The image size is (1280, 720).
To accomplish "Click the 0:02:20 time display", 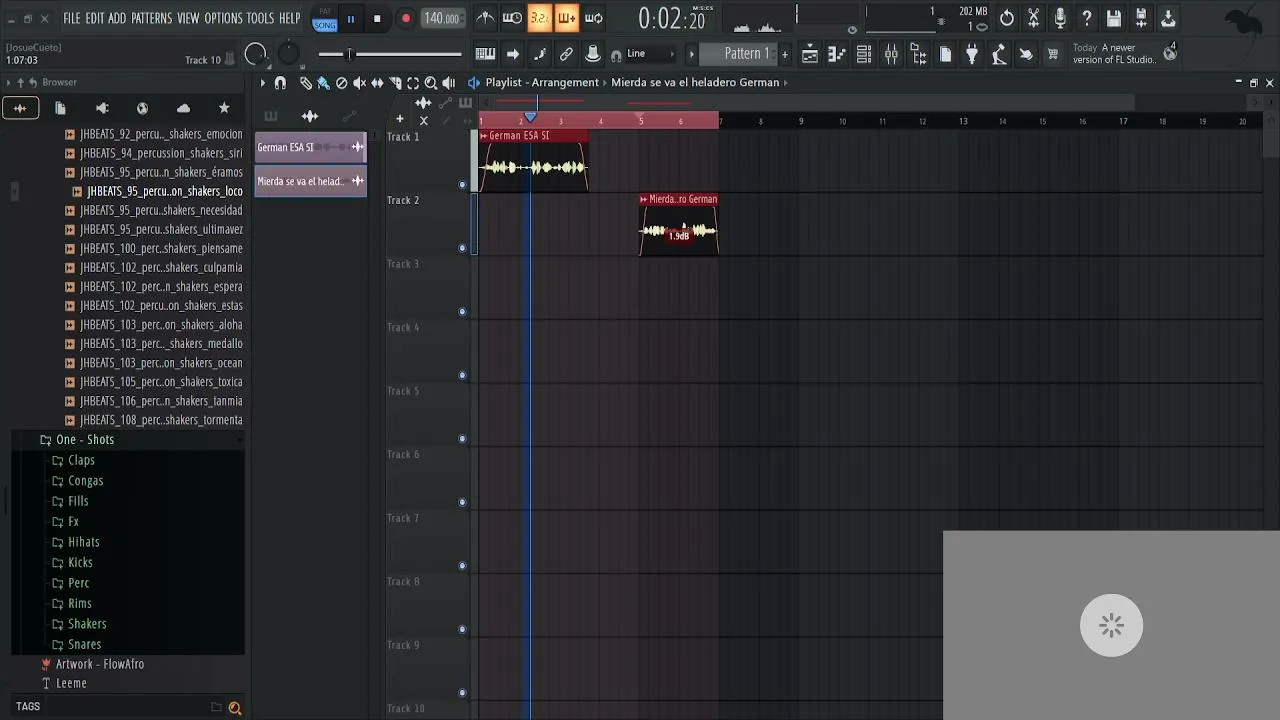I will point(672,19).
